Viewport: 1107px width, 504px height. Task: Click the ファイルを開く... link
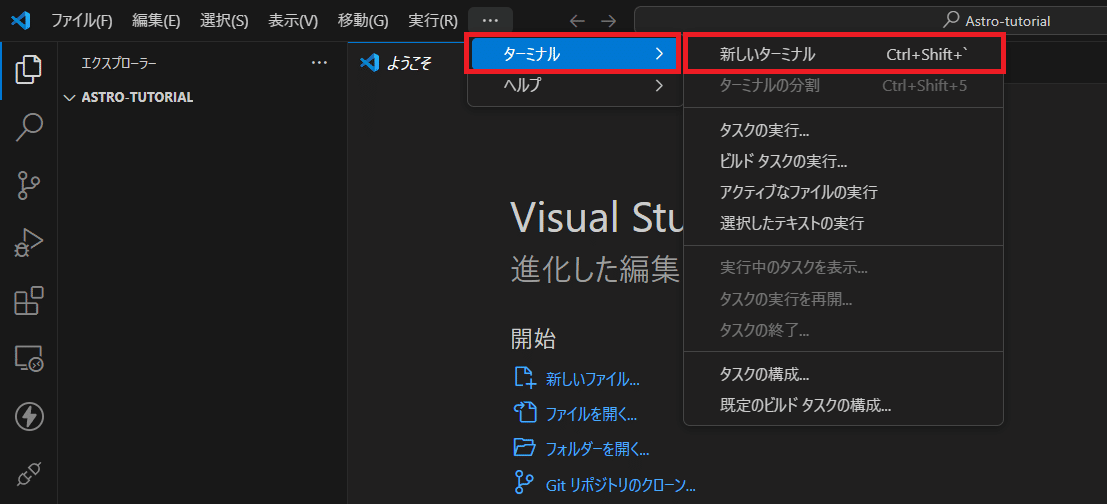tap(592, 414)
